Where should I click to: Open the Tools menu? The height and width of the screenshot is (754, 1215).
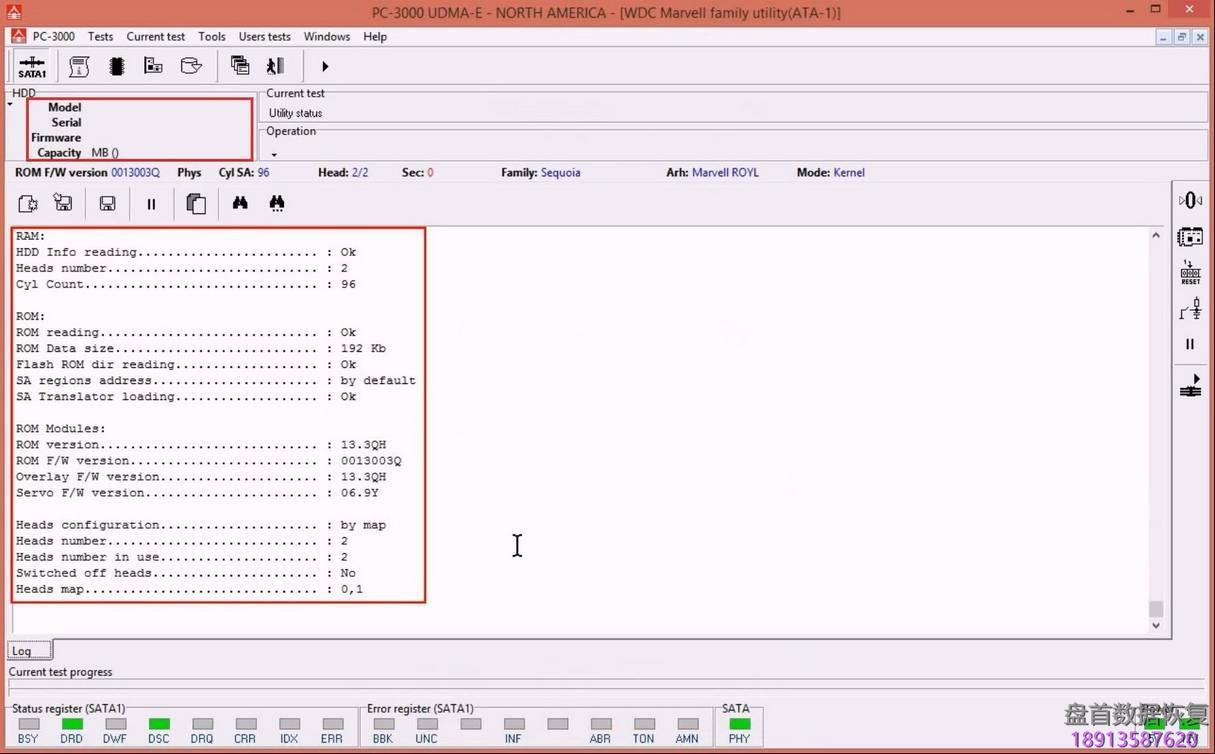(x=211, y=36)
